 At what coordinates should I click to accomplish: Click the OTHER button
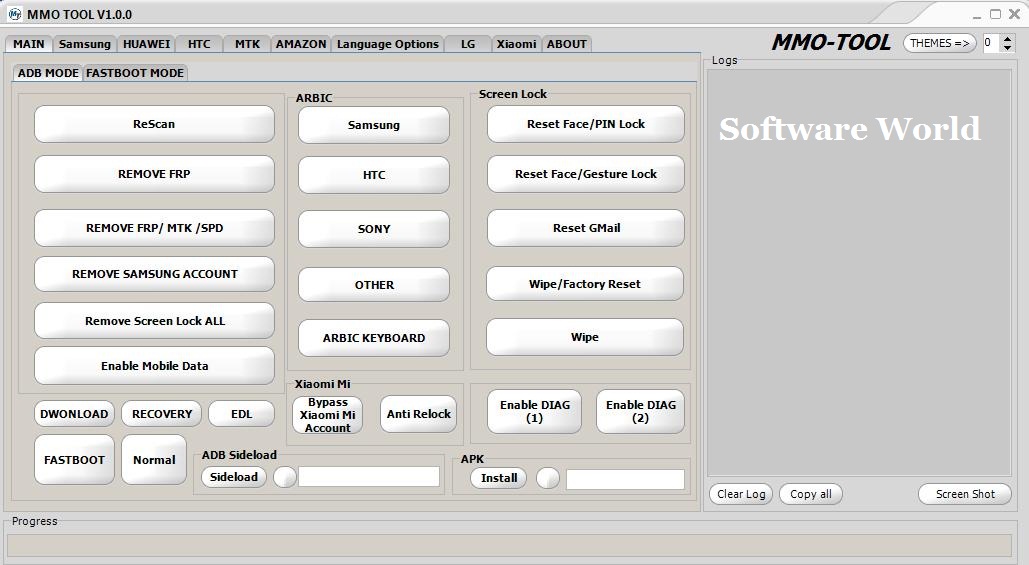coord(374,285)
